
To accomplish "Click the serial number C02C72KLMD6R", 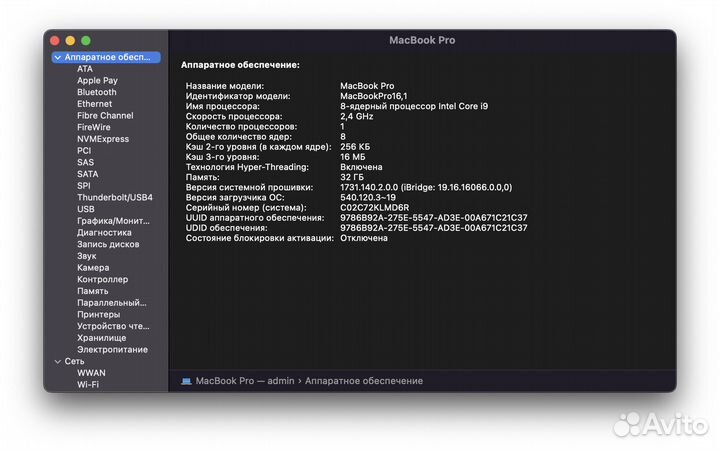I will pos(374,208).
